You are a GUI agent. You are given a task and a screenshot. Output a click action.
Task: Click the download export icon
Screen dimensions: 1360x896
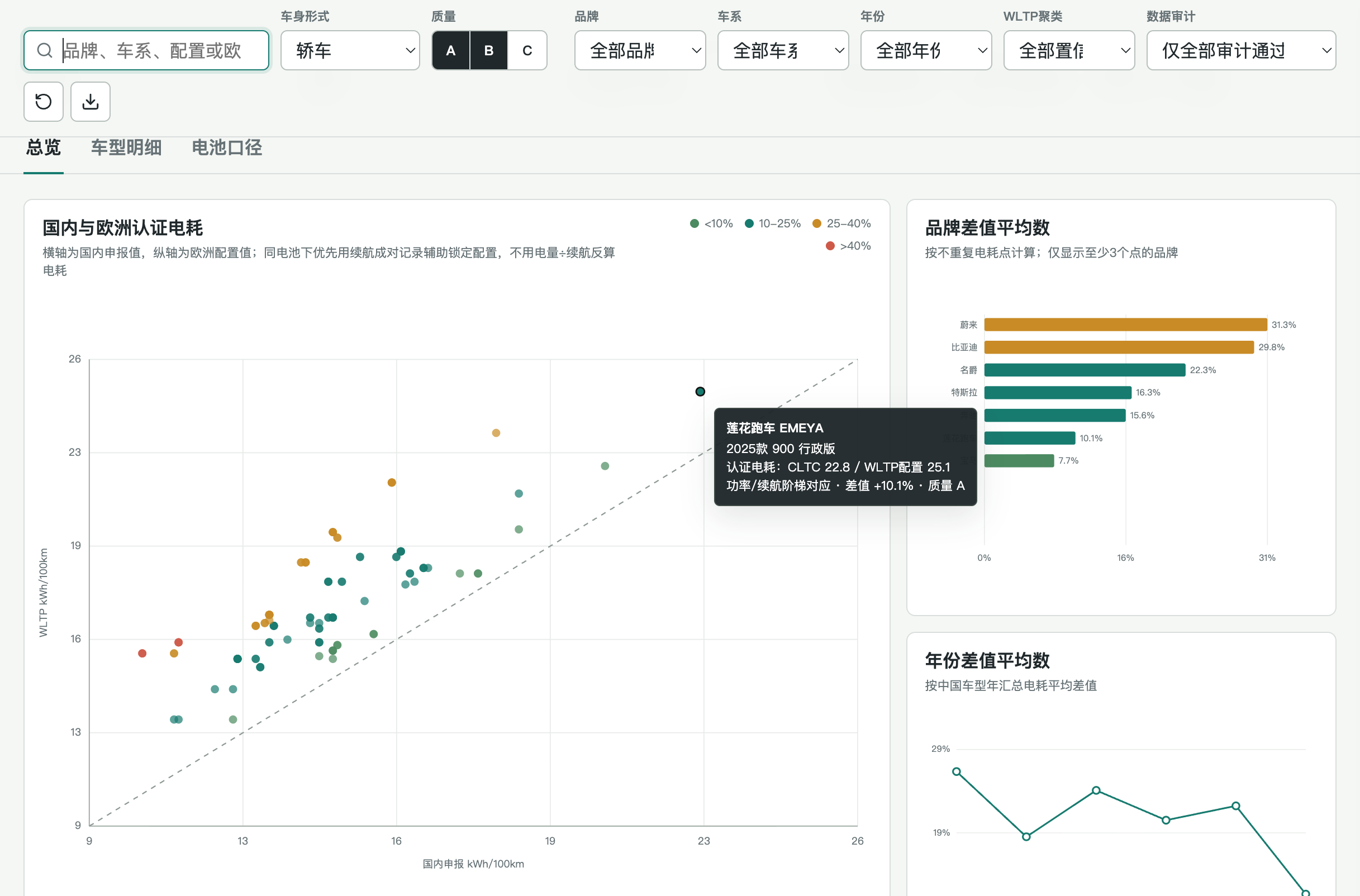(x=91, y=102)
